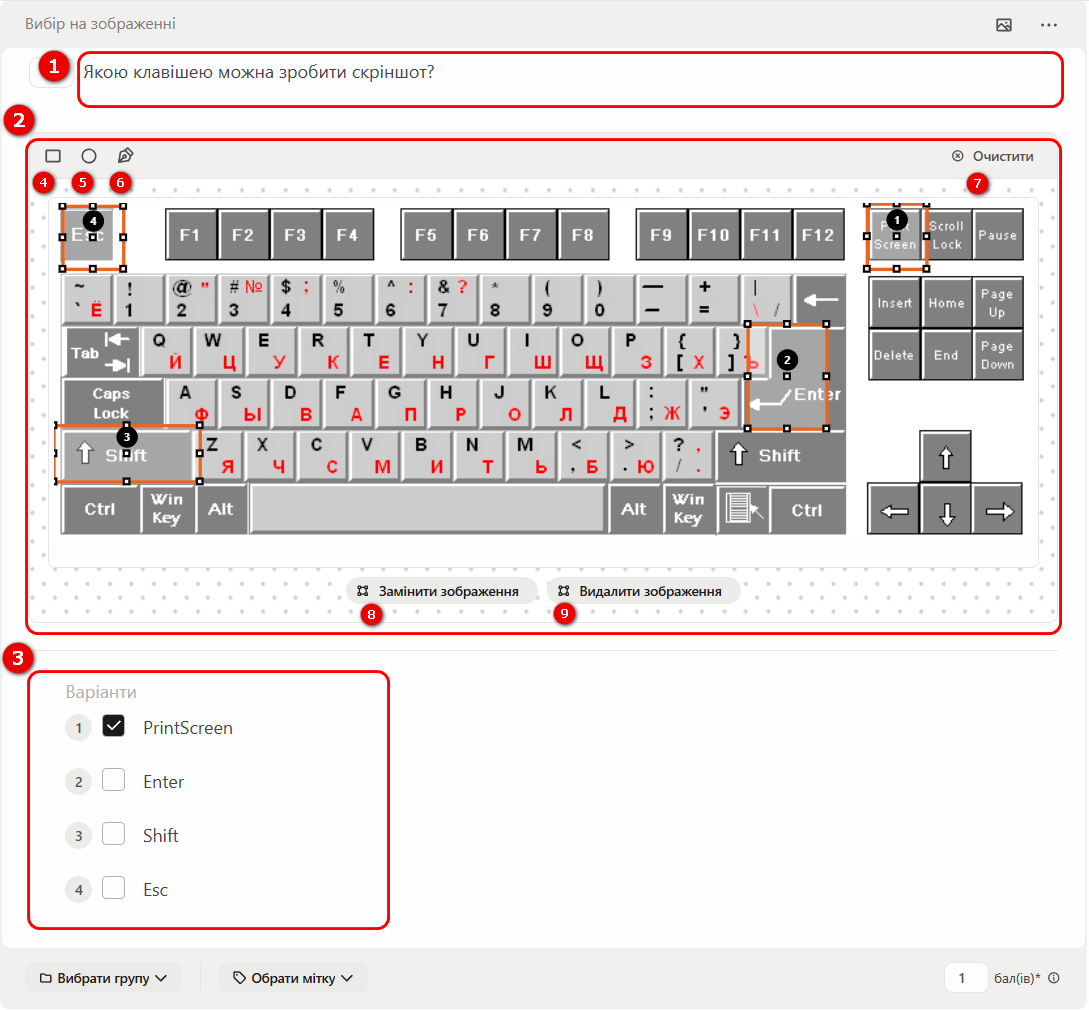The height and width of the screenshot is (1010, 1089).
Task: Click the points value field
Action: (965, 978)
